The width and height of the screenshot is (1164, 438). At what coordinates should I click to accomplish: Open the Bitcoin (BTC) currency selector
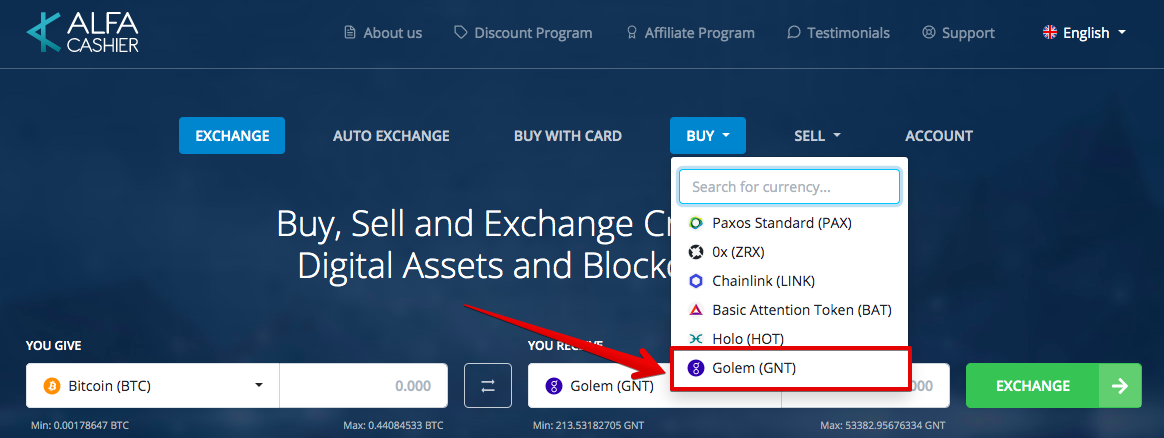click(153, 385)
